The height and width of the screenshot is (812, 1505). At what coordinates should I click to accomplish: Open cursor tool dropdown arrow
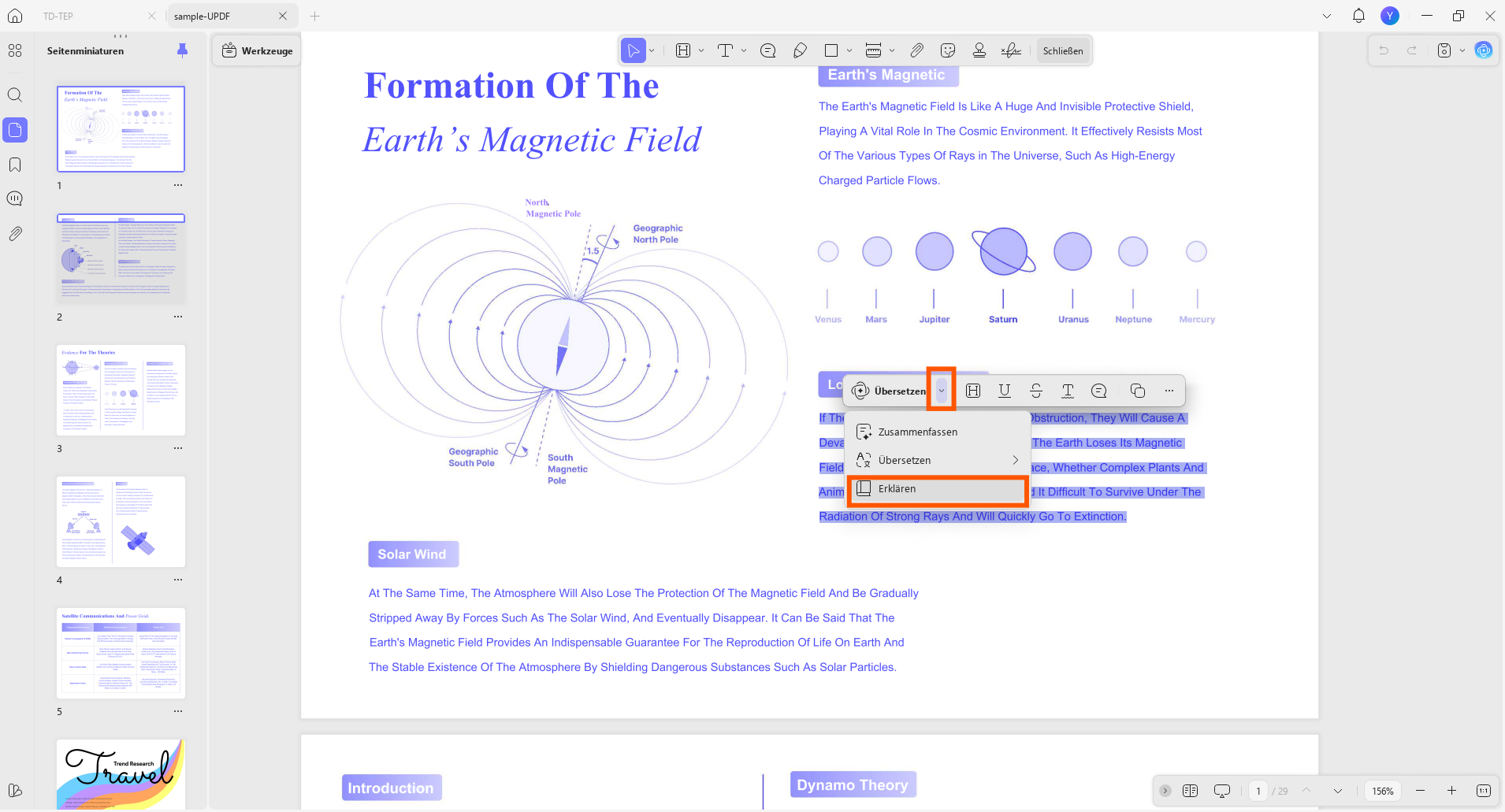[652, 50]
